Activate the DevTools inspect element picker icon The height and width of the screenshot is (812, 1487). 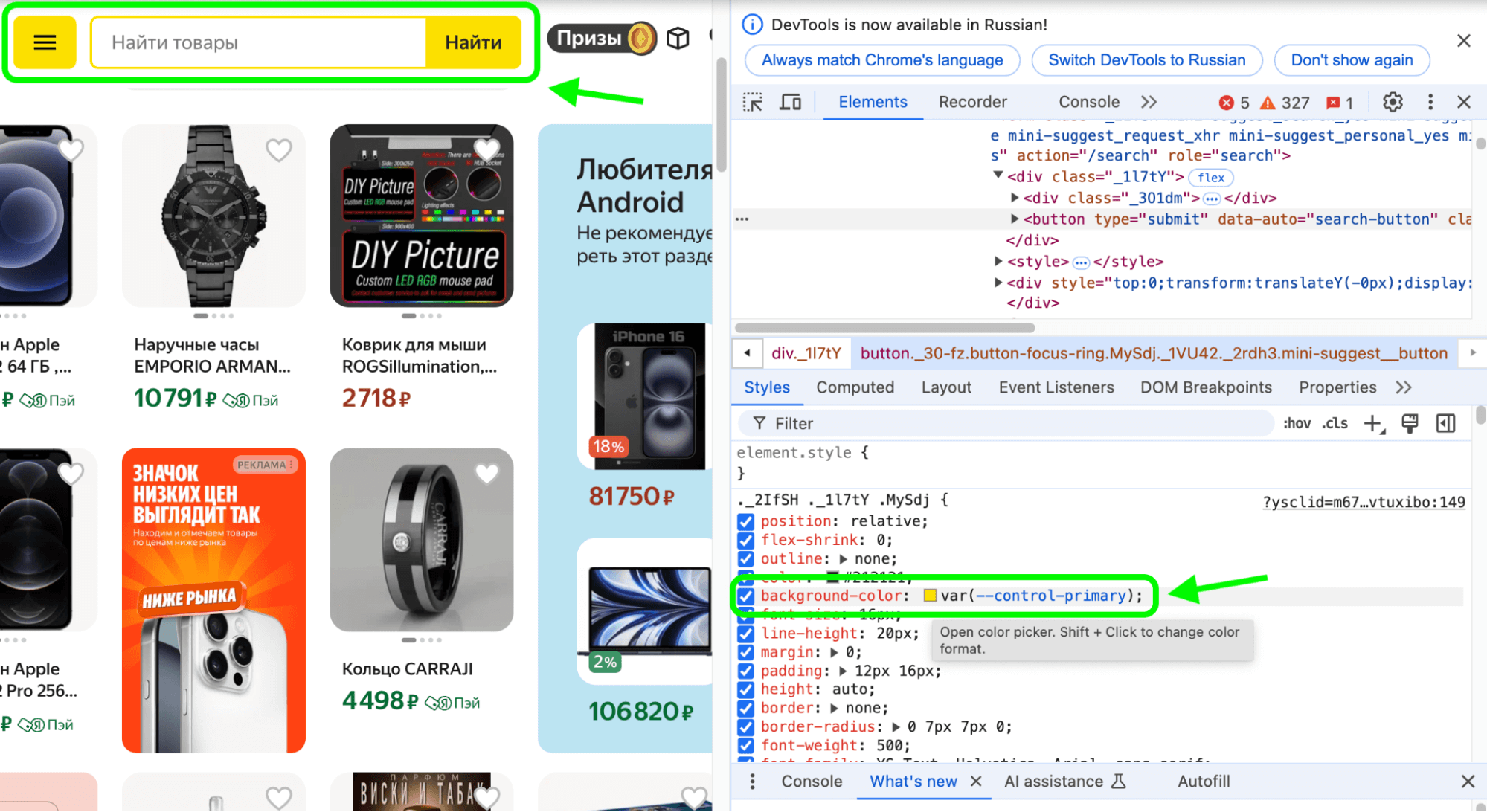point(753,102)
